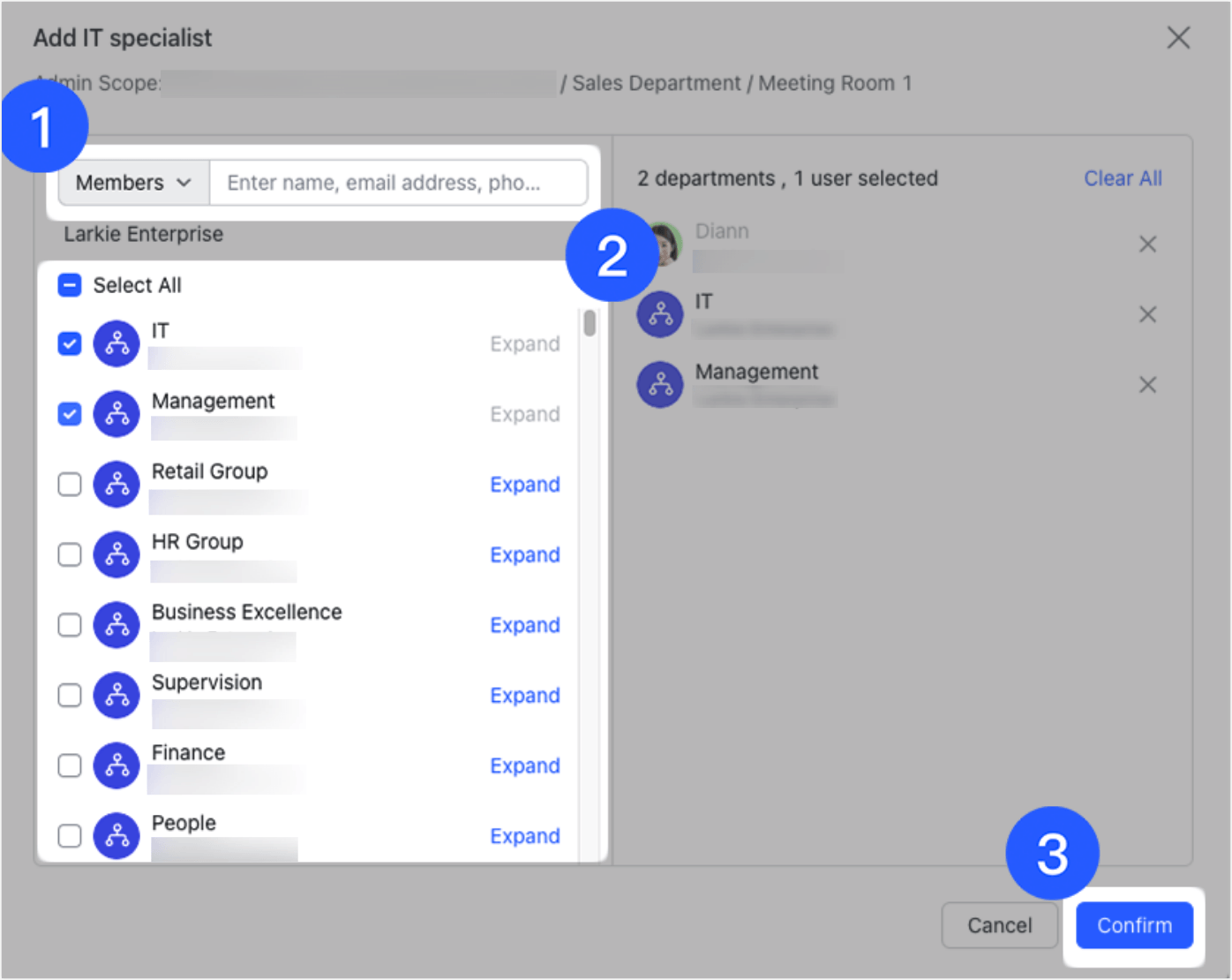Screen dimensions: 1232x980
Task: Expand the Supervision department
Action: coord(524,695)
